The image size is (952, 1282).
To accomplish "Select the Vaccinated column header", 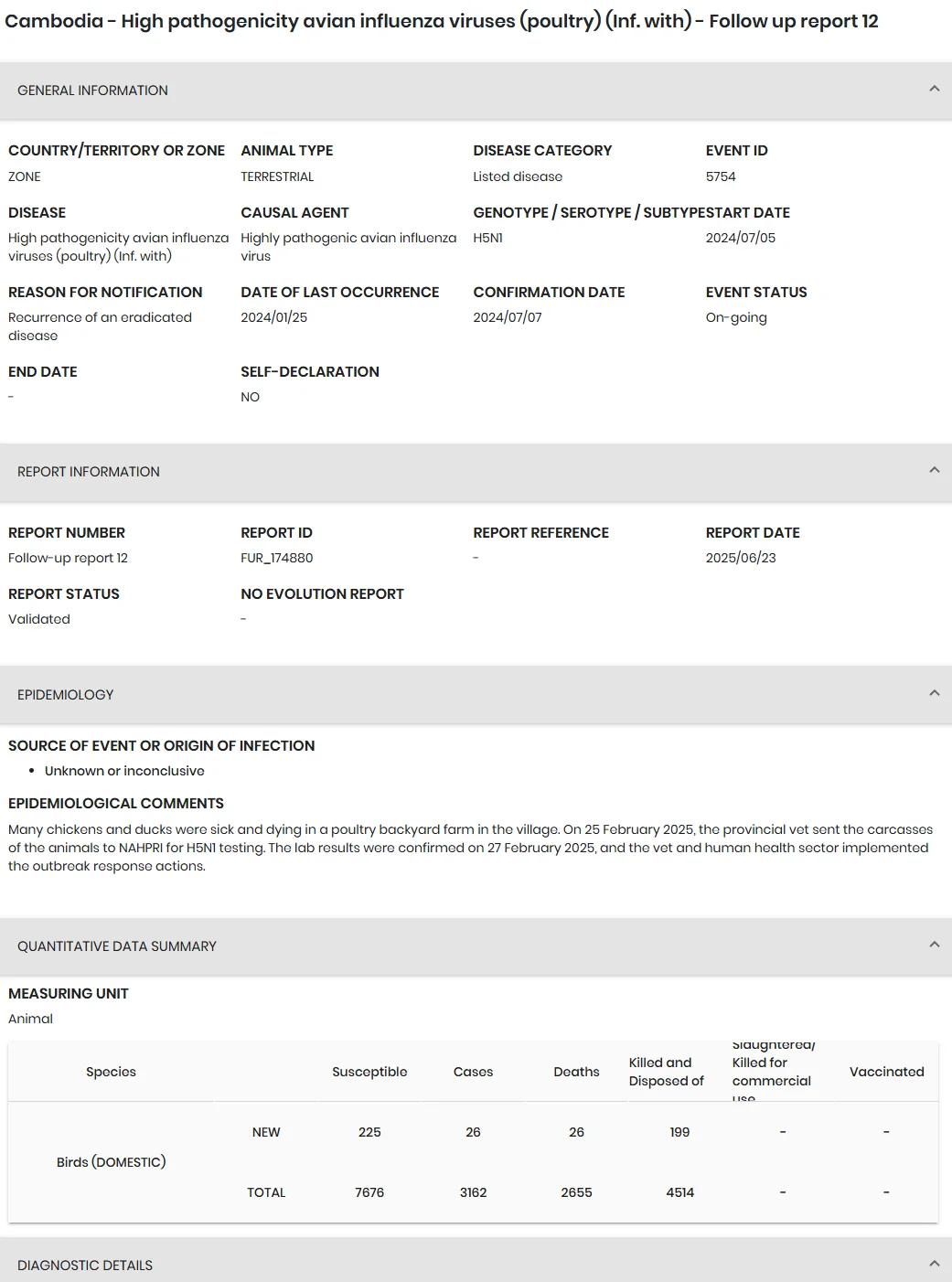I will [886, 1072].
